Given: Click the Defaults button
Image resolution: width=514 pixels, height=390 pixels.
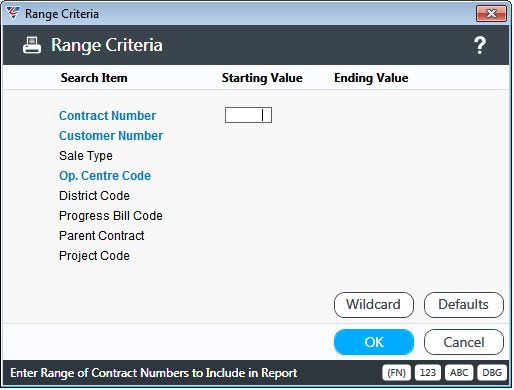Looking at the screenshot, I should coord(464,305).
